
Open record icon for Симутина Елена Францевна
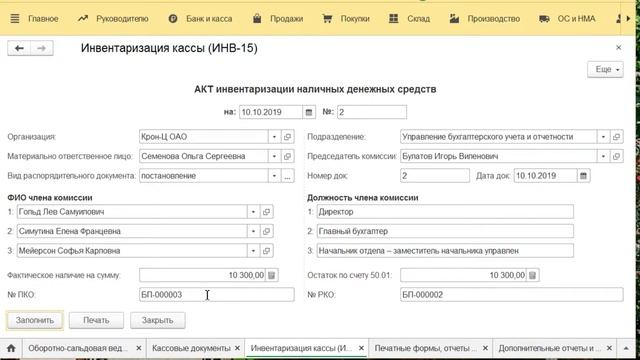tap(267, 231)
